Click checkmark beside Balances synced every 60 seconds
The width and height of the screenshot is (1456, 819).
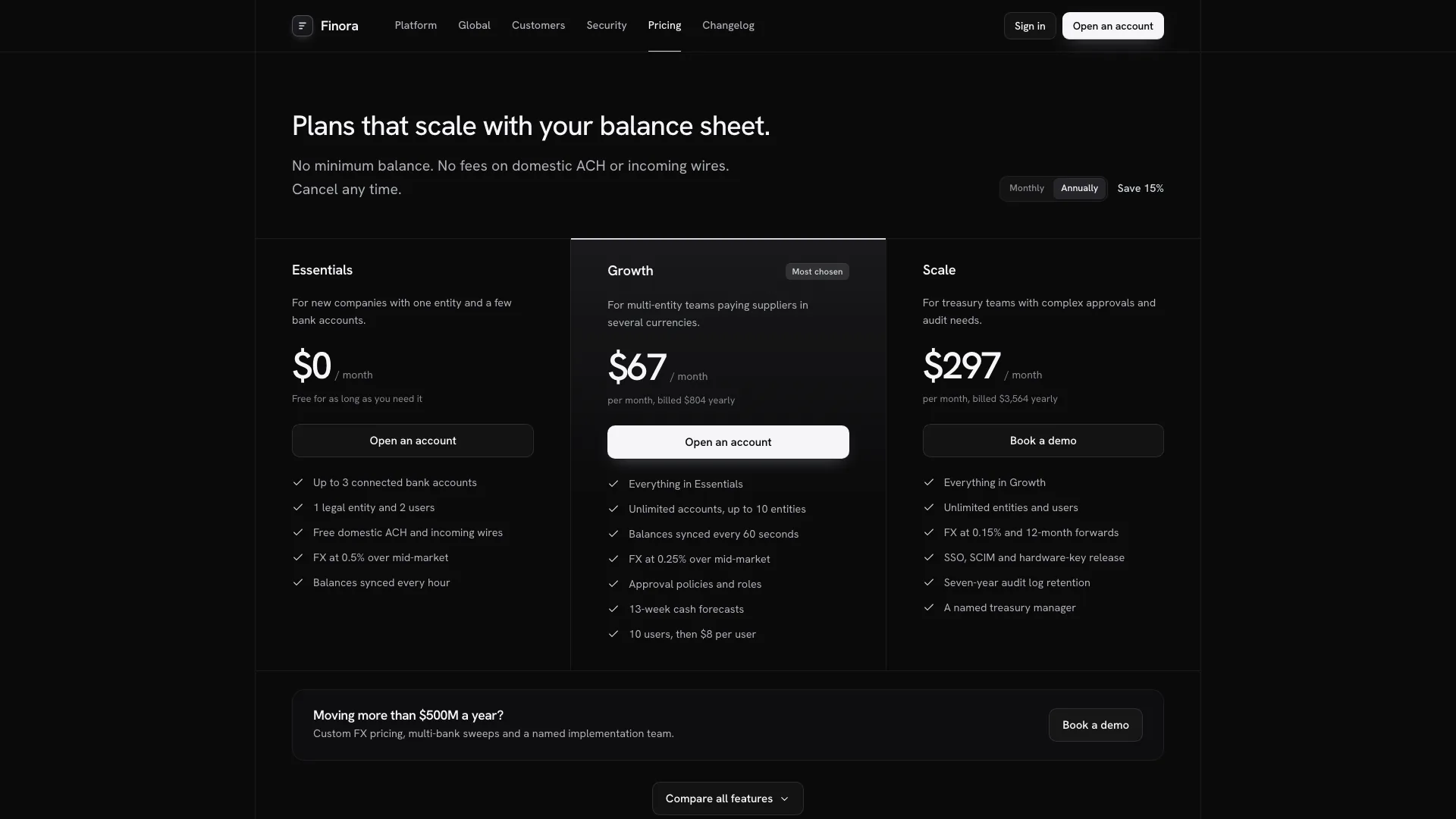point(613,534)
